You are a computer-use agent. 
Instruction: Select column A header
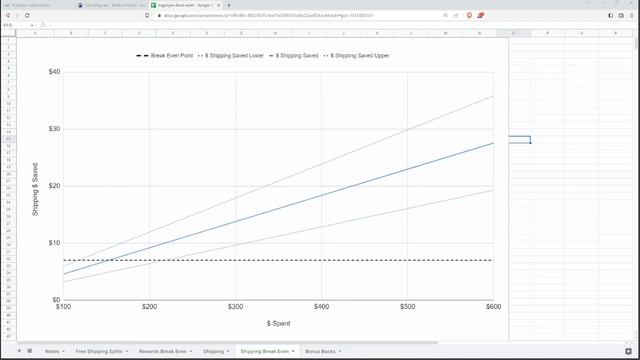[35, 33]
